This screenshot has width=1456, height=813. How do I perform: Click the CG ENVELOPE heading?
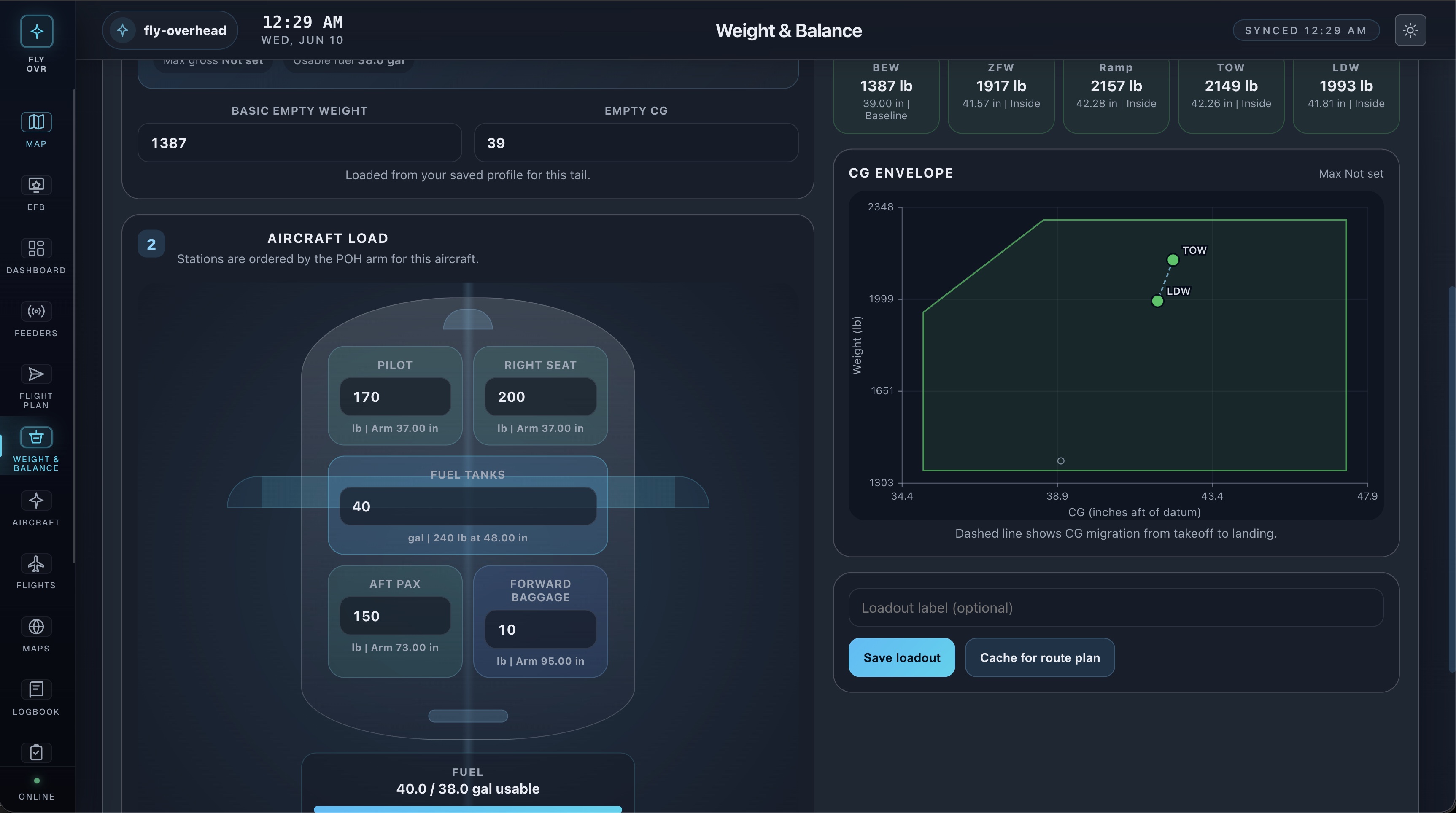click(x=901, y=173)
